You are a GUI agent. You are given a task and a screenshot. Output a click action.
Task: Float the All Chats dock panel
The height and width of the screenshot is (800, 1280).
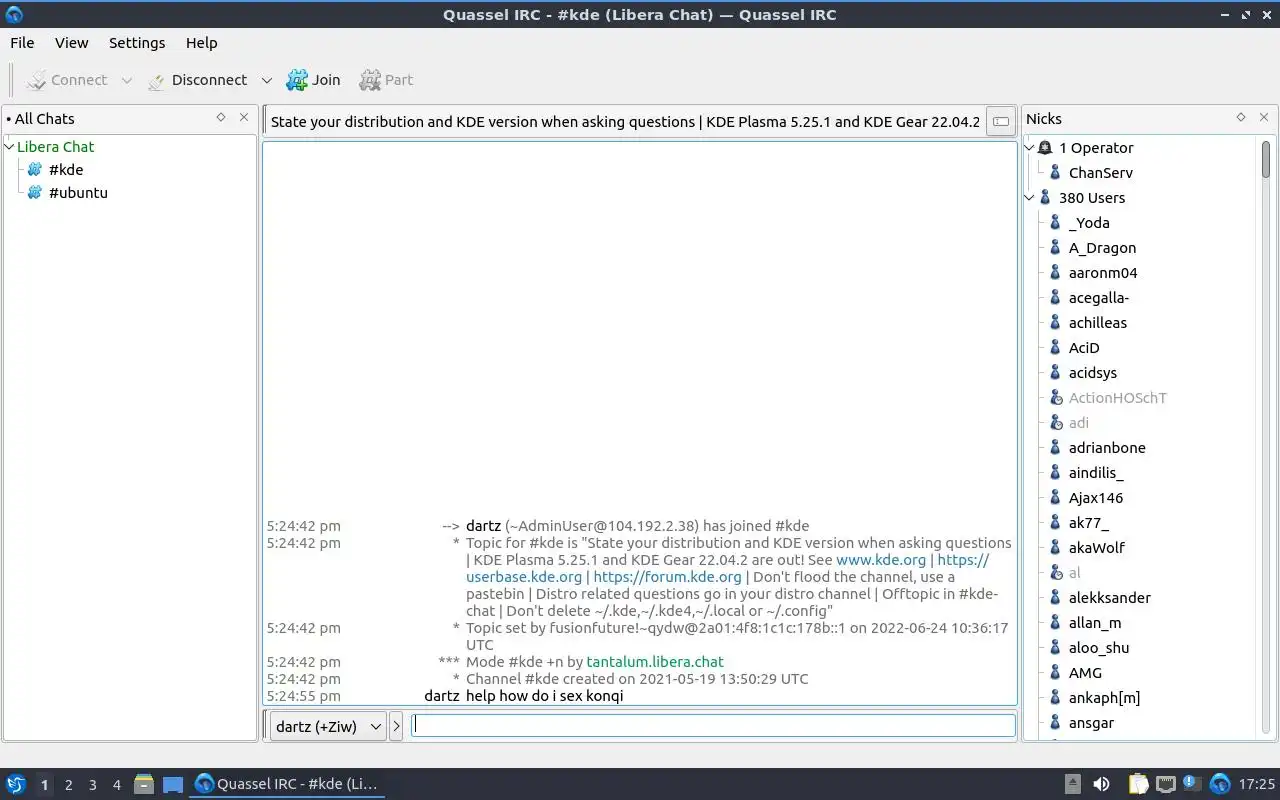pyautogui.click(x=221, y=118)
